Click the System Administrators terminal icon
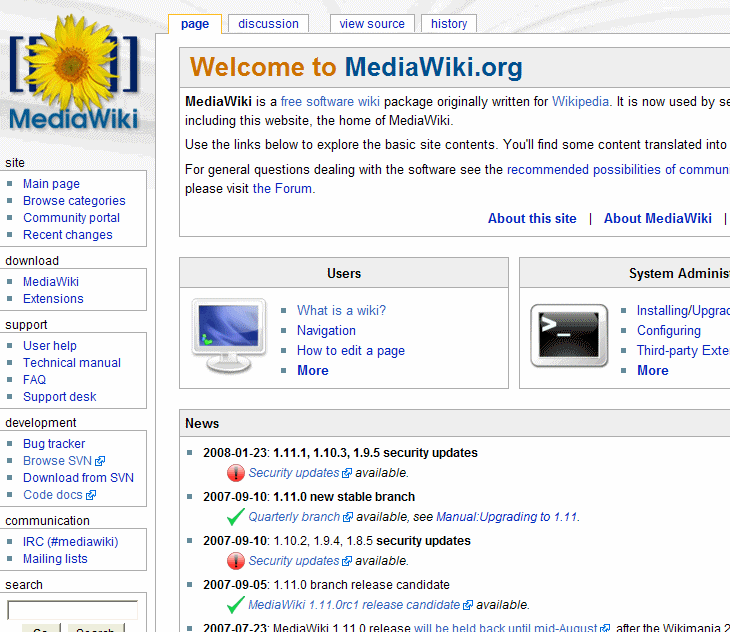 click(x=568, y=333)
